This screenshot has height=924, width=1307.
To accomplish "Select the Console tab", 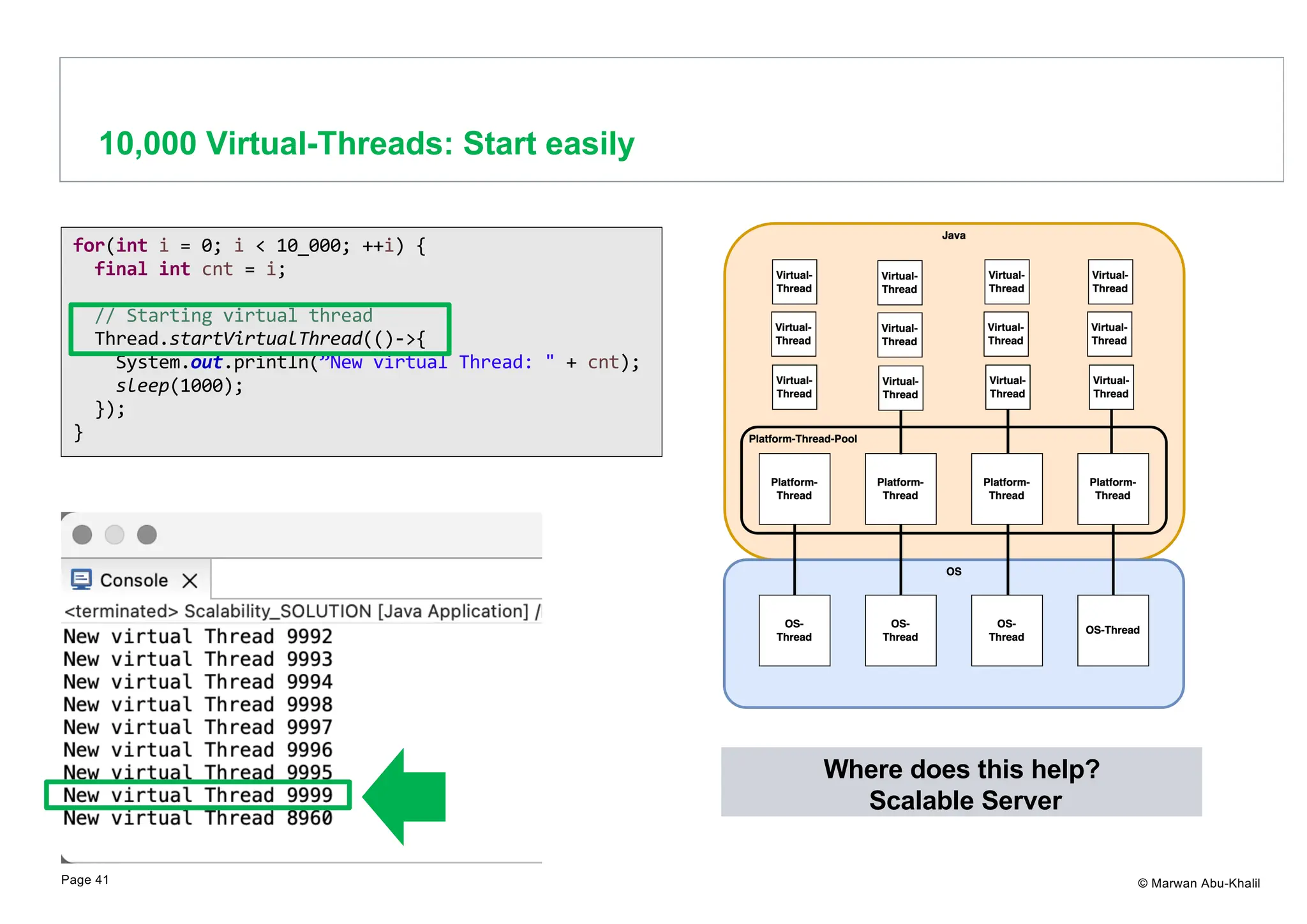I will [133, 580].
